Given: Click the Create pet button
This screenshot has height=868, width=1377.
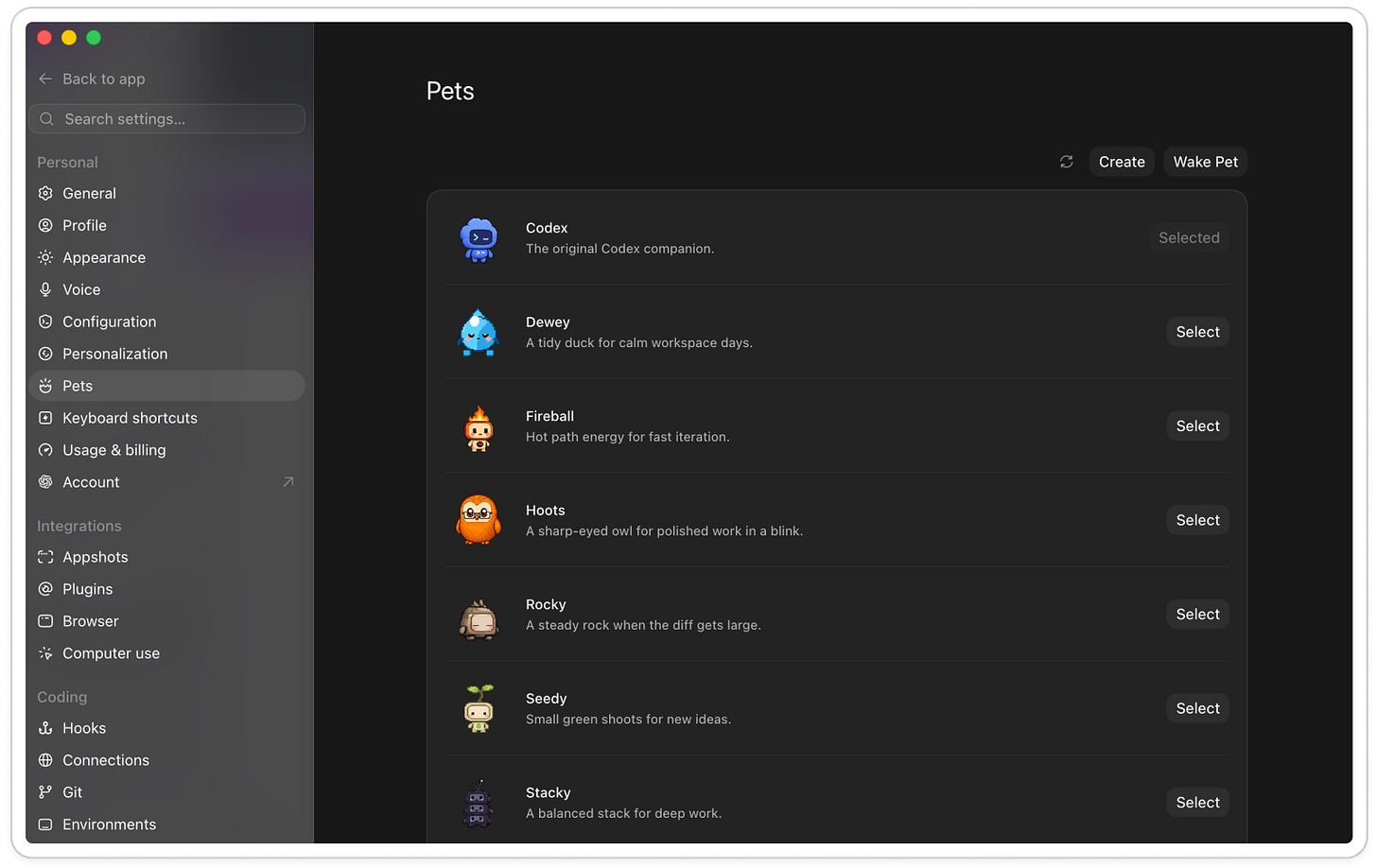Looking at the screenshot, I should (1122, 162).
